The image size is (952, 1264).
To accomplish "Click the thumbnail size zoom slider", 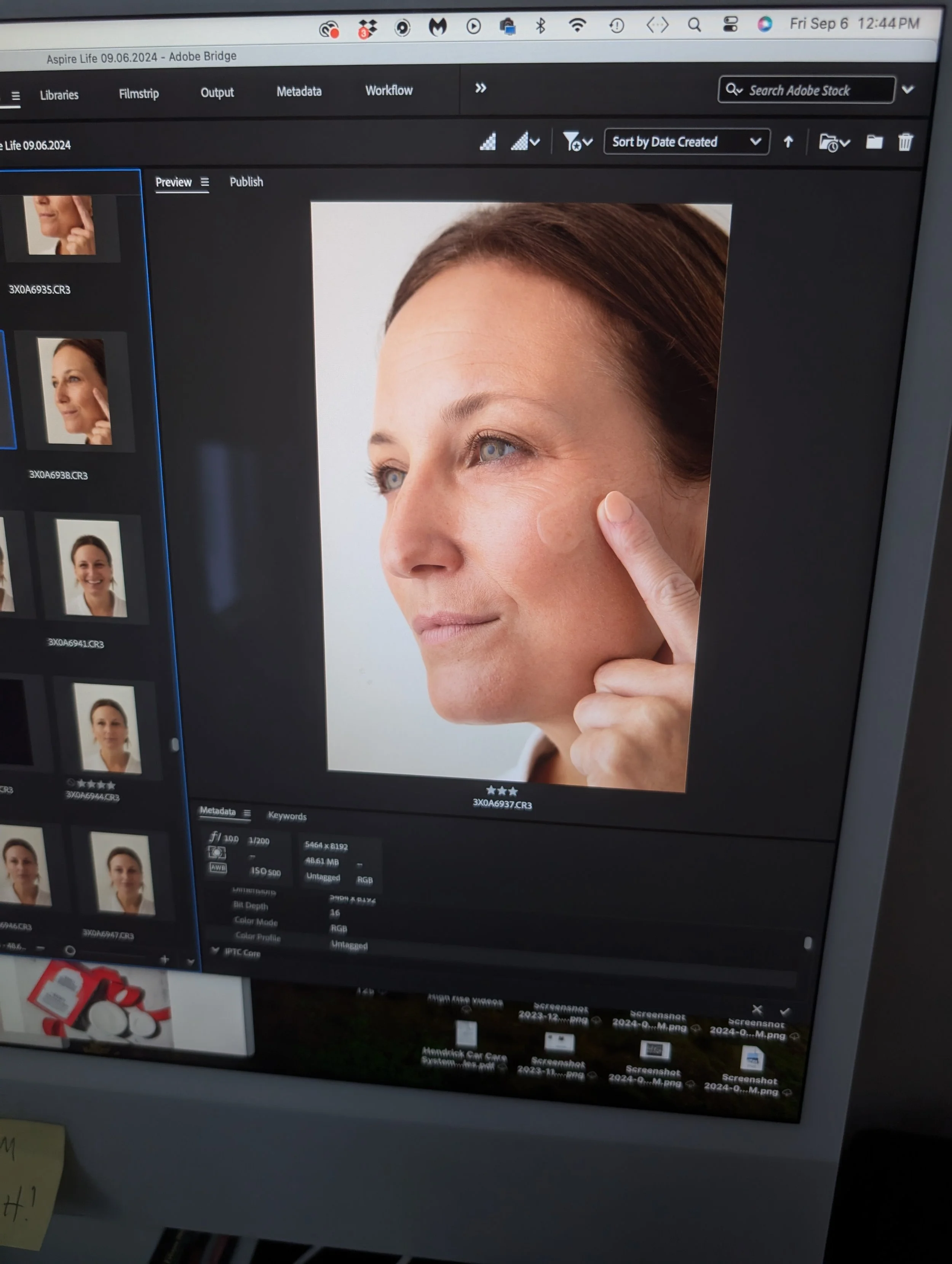I will click(70, 951).
